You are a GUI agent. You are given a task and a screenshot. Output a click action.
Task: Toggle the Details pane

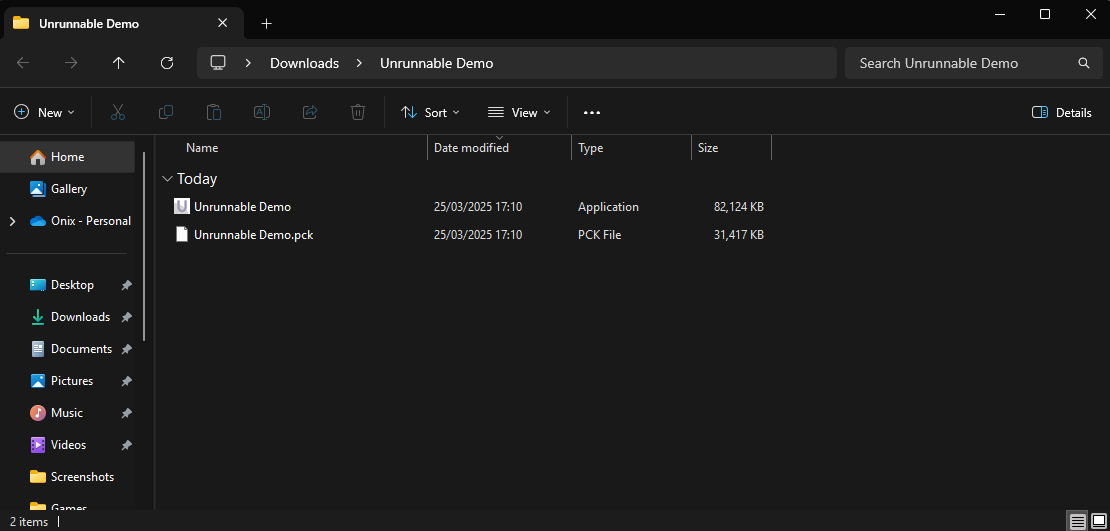point(1062,113)
